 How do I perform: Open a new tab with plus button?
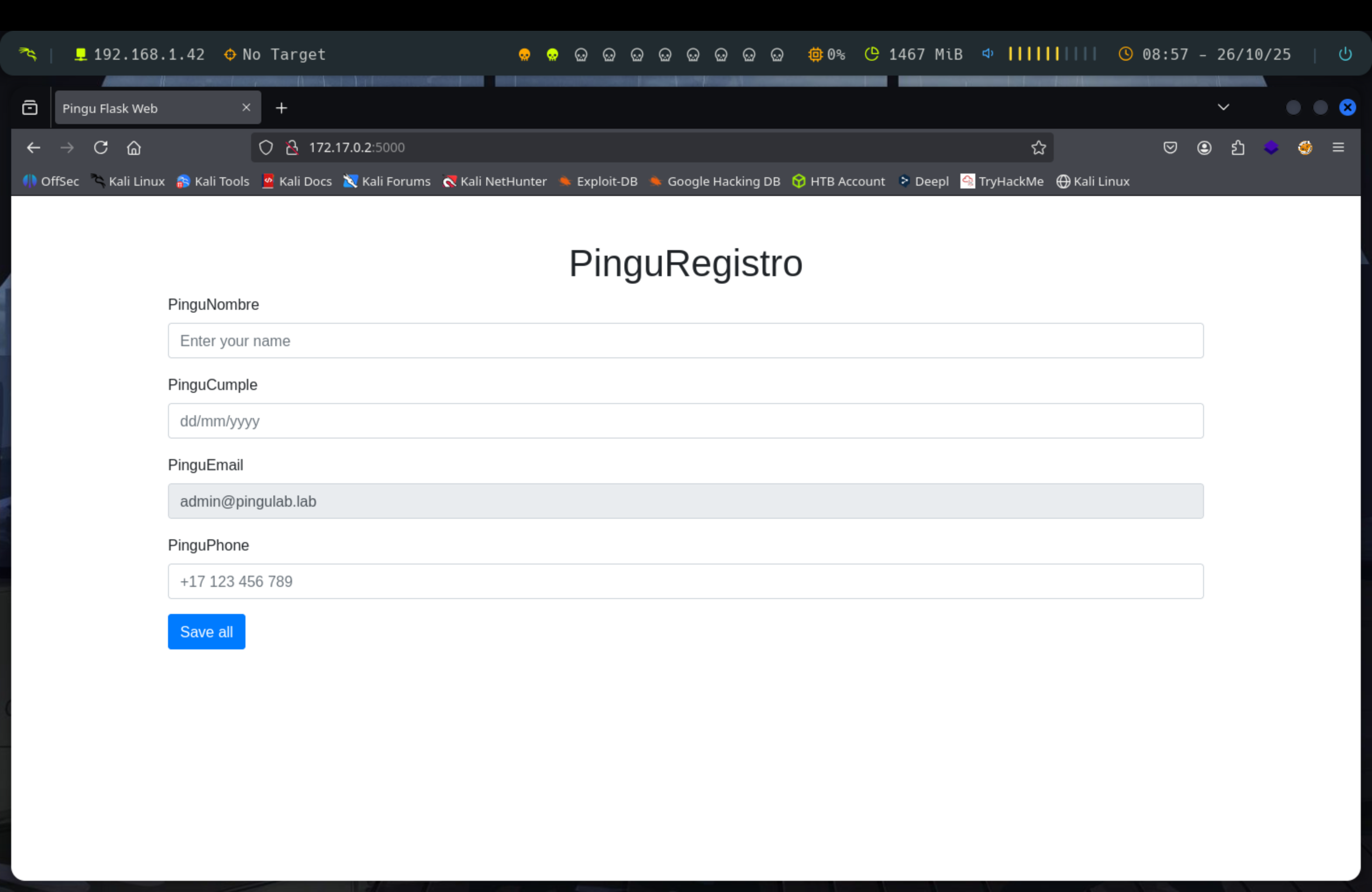[281, 108]
